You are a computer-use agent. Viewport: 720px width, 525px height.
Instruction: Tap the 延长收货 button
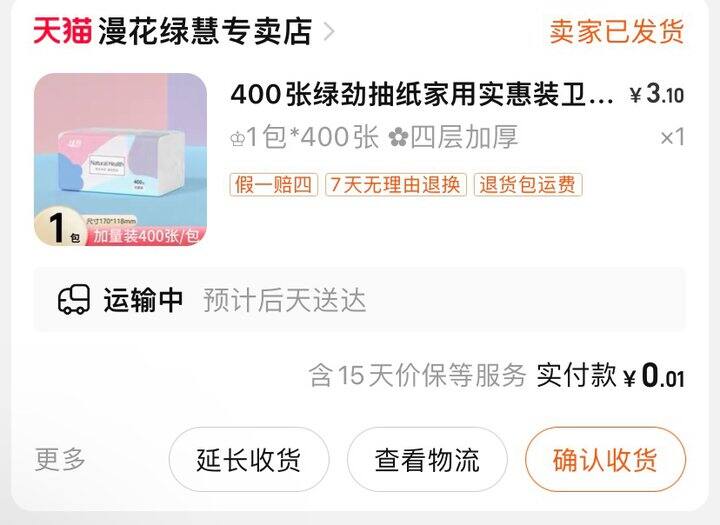[x=249, y=459]
